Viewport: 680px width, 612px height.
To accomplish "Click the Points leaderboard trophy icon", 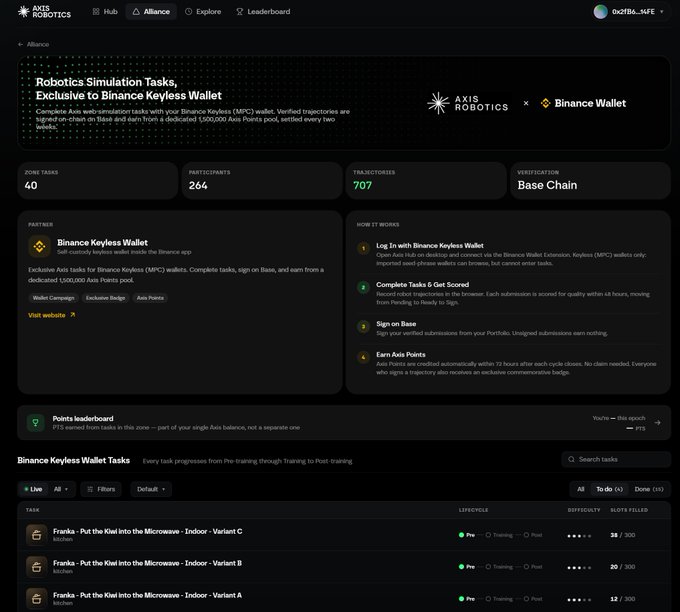I will point(36,422).
